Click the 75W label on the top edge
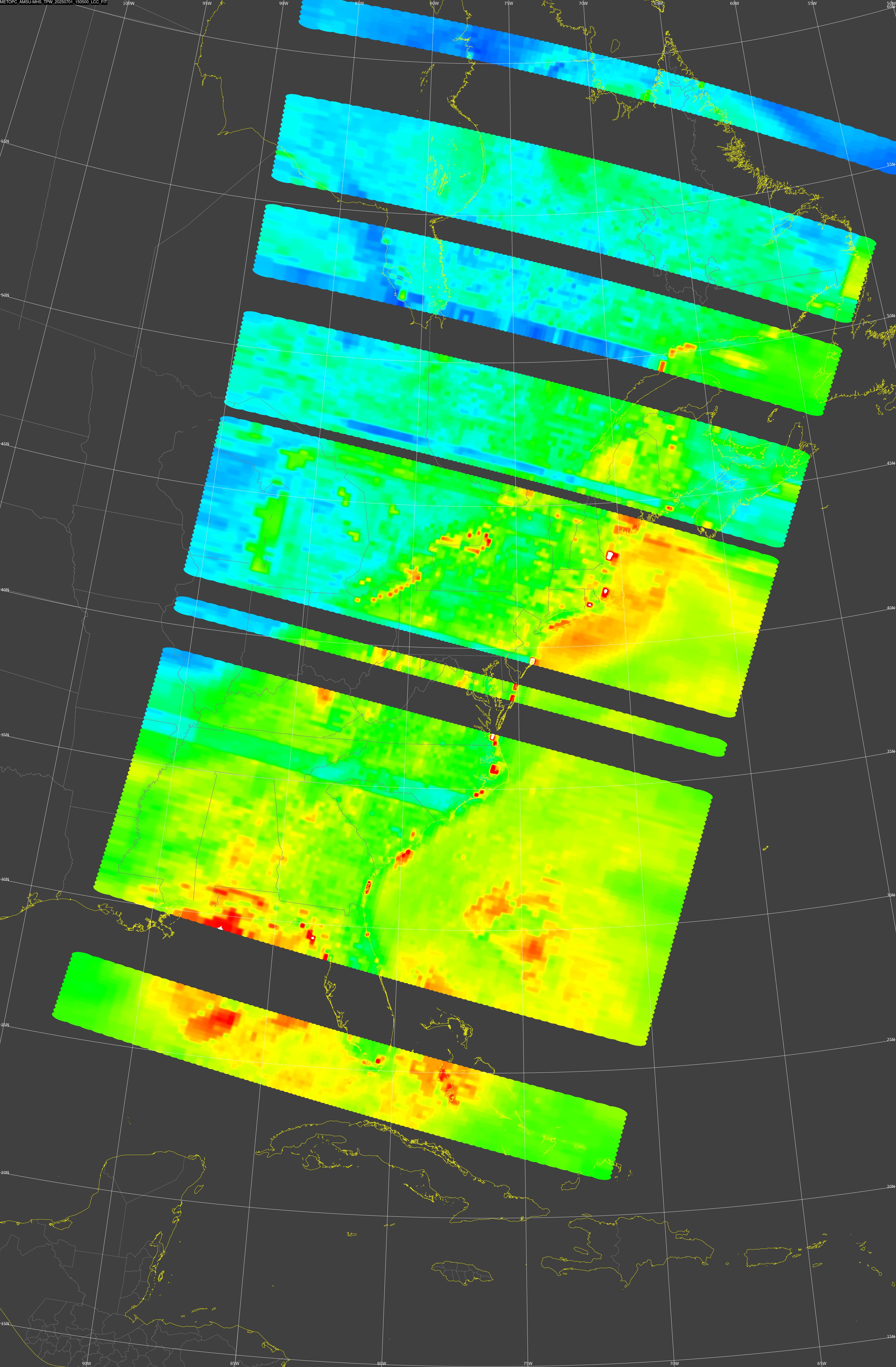The image size is (896, 1367). click(508, 4)
